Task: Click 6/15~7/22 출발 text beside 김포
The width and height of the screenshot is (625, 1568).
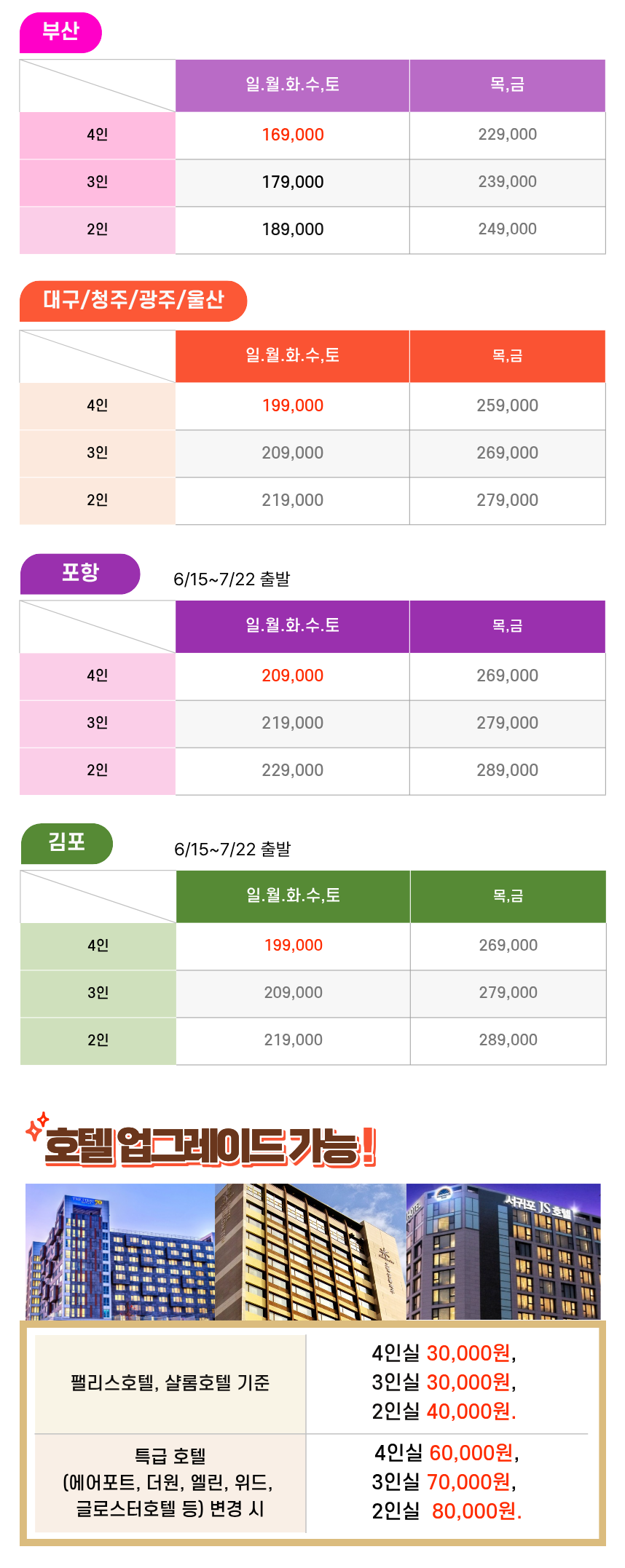Action: (232, 850)
